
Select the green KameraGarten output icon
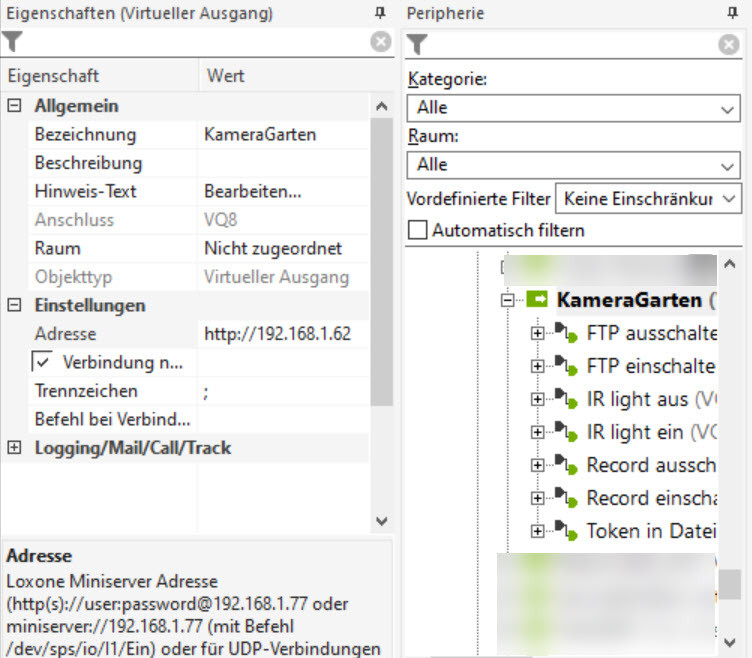537,300
